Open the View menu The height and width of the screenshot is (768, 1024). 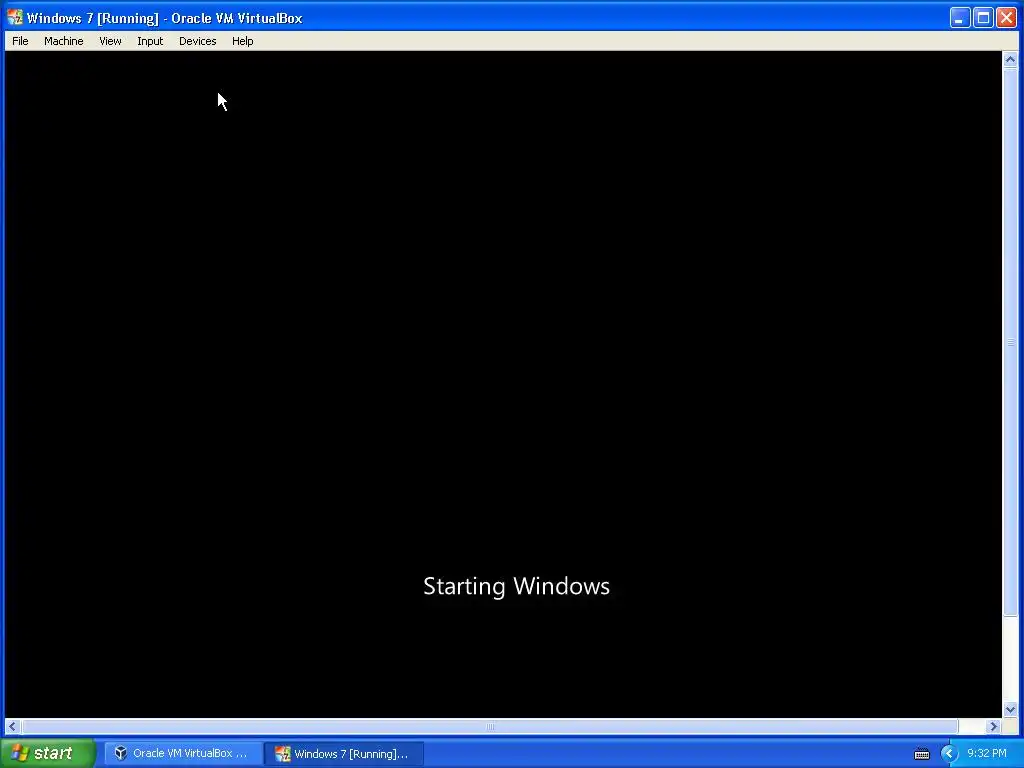(x=110, y=41)
